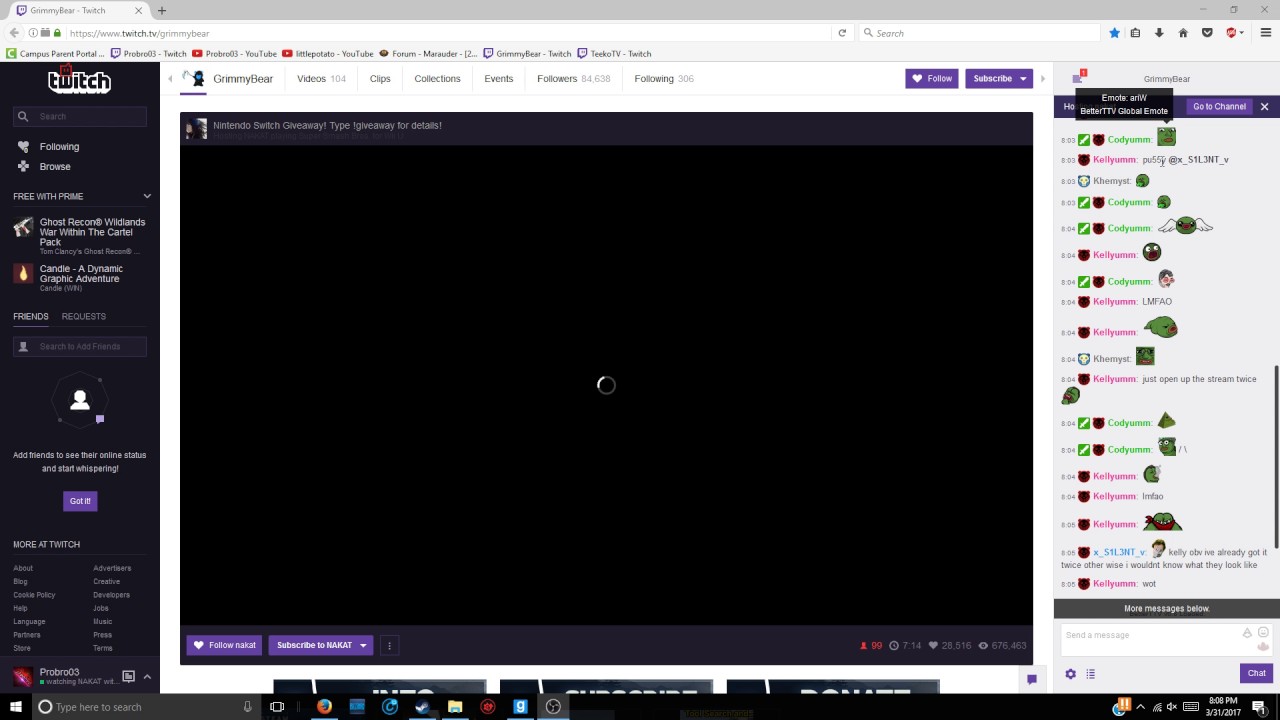Expand the Free With Prime section
The image size is (1280, 720).
147,196
